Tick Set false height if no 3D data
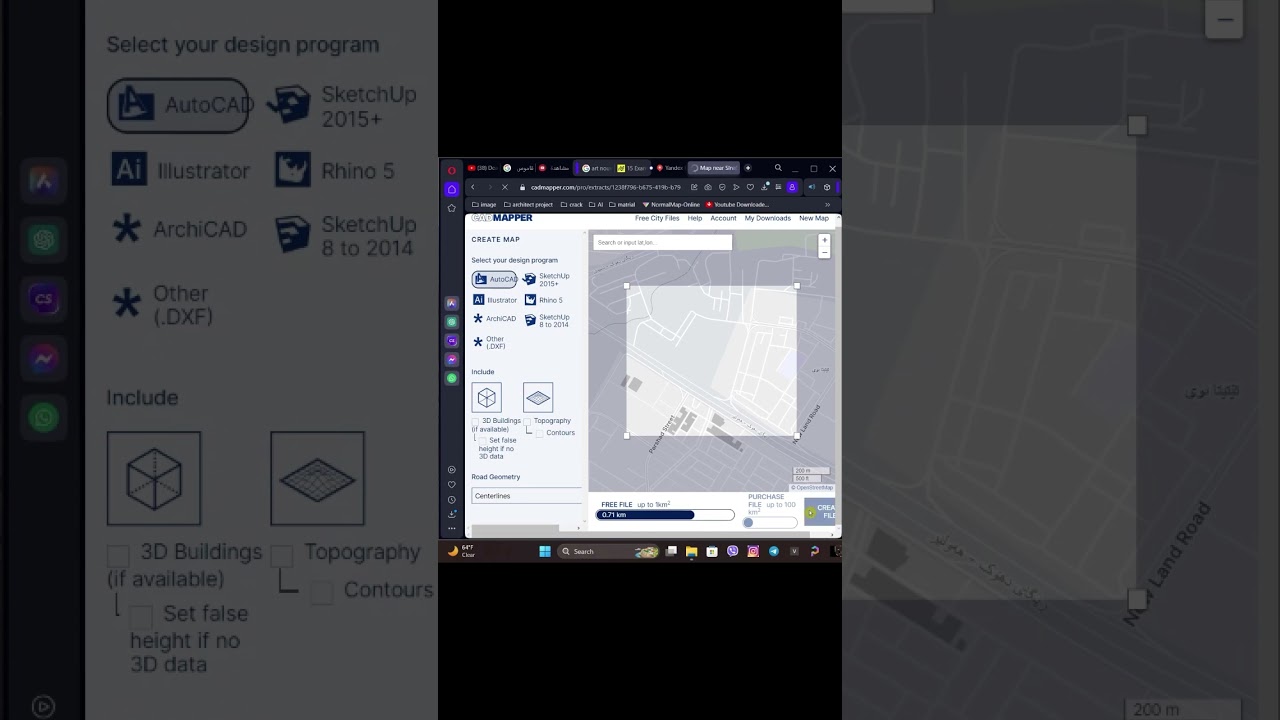This screenshot has height=720, width=1280. (483, 440)
